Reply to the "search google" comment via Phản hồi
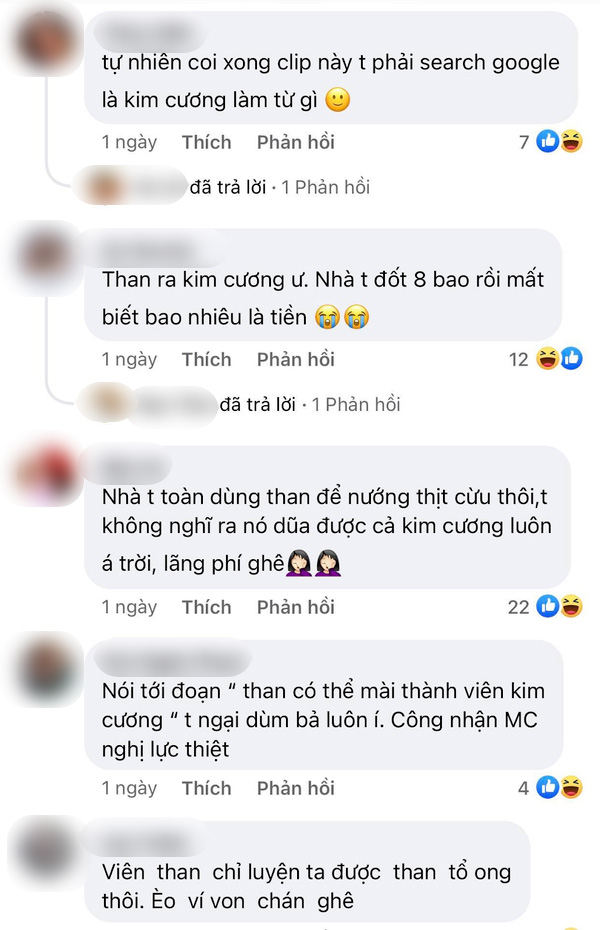The height and width of the screenshot is (930, 600). coord(295,142)
